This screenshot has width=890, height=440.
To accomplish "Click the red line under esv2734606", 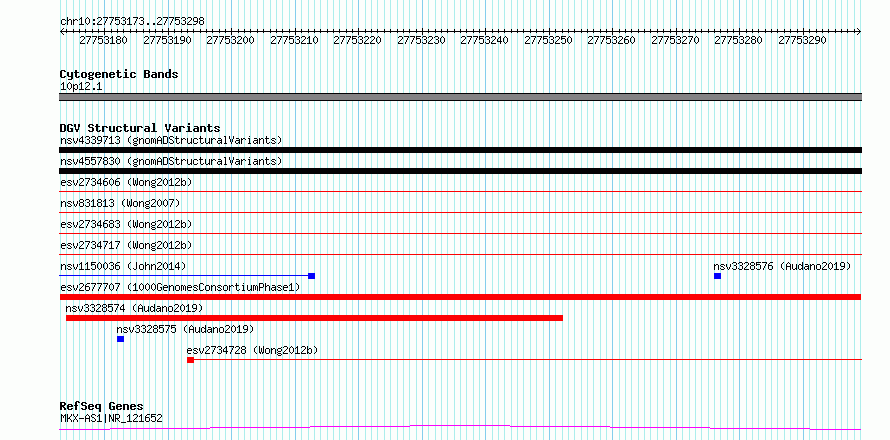I will pyautogui.click(x=460, y=191).
